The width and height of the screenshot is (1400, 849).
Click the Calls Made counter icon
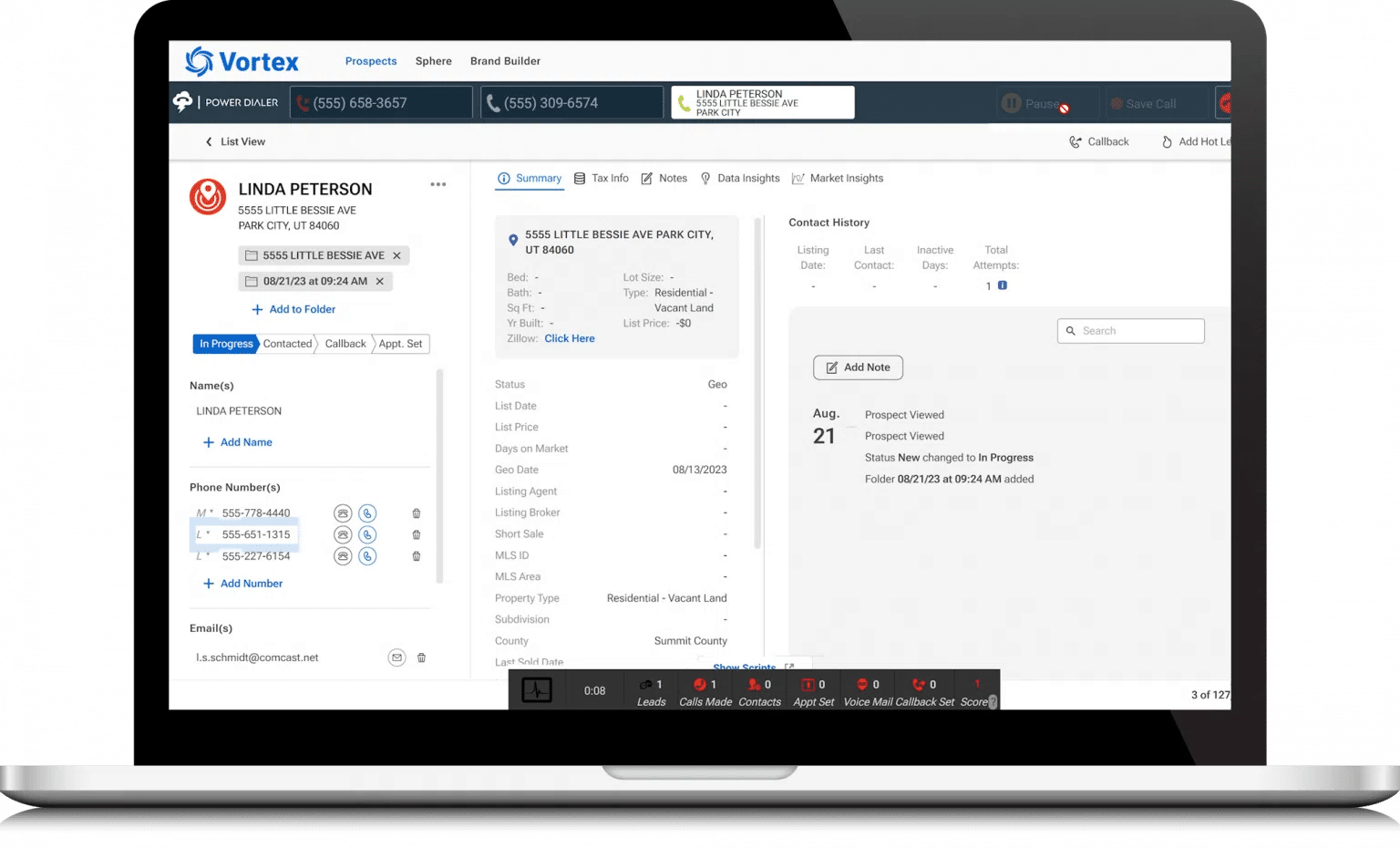coord(700,685)
